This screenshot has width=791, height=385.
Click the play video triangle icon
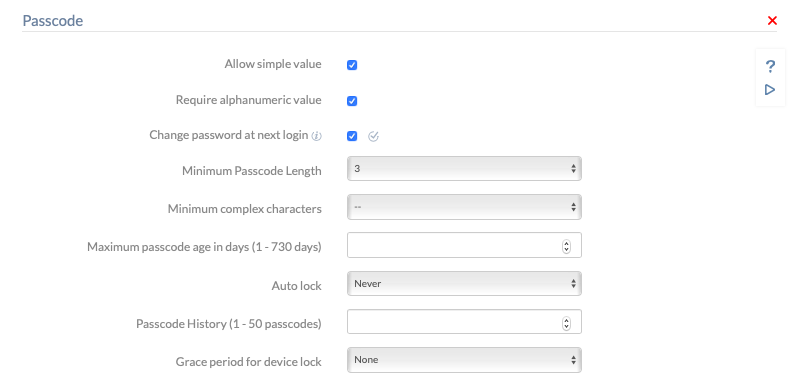[770, 90]
